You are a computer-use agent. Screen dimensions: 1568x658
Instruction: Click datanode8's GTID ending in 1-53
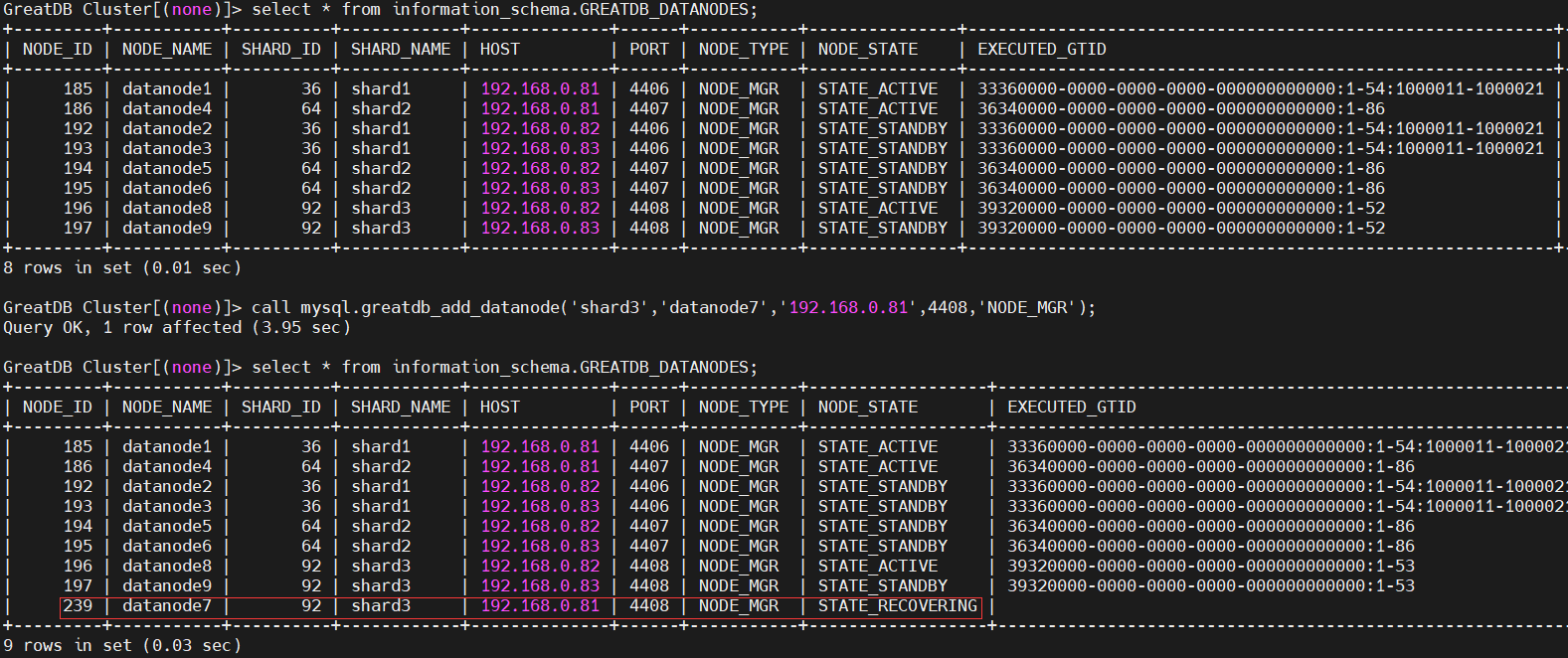pyautogui.click(x=1211, y=566)
